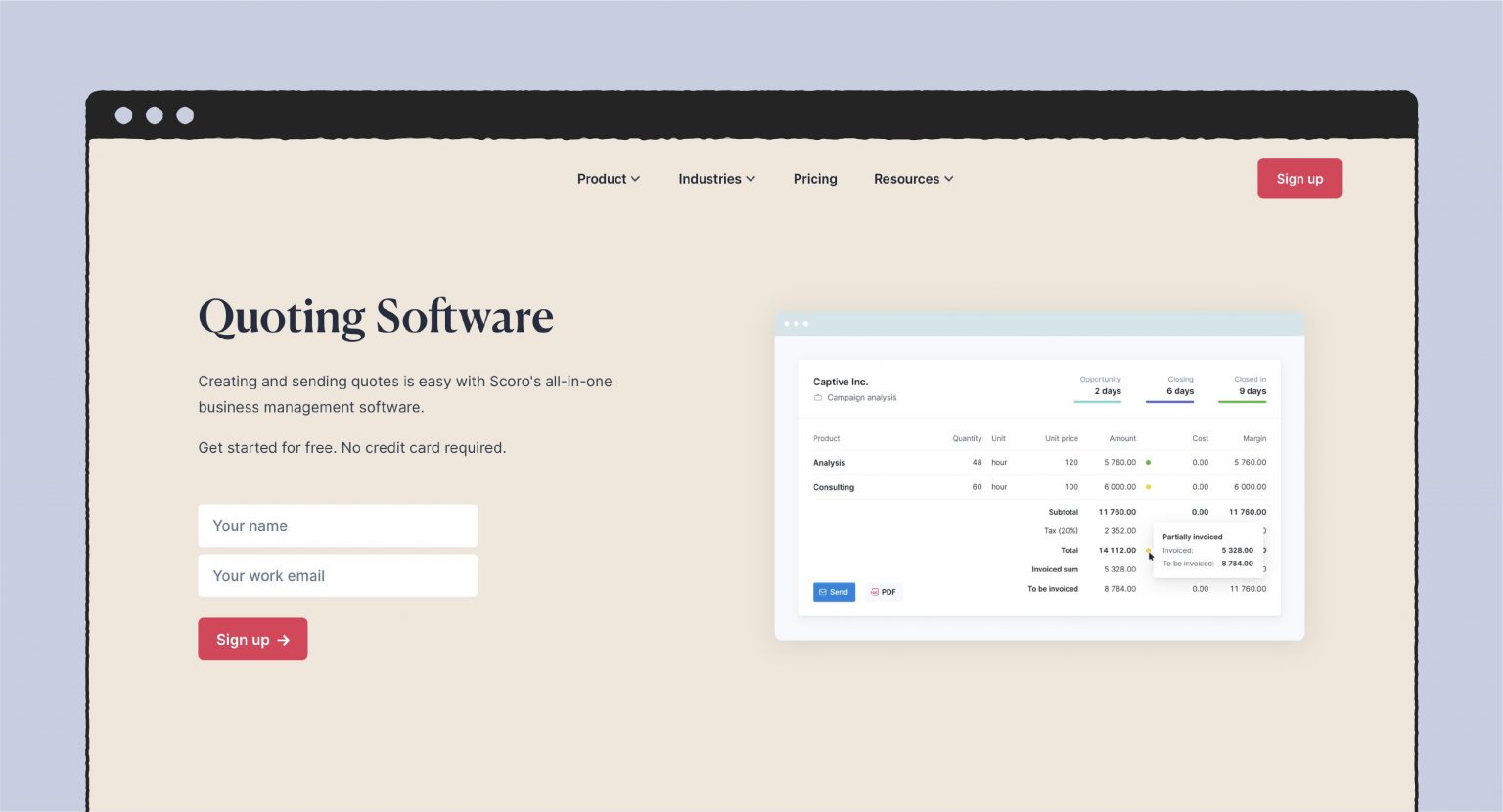1503x812 pixels.
Task: Click the arrow icon inside the Sign up button
Action: point(284,639)
